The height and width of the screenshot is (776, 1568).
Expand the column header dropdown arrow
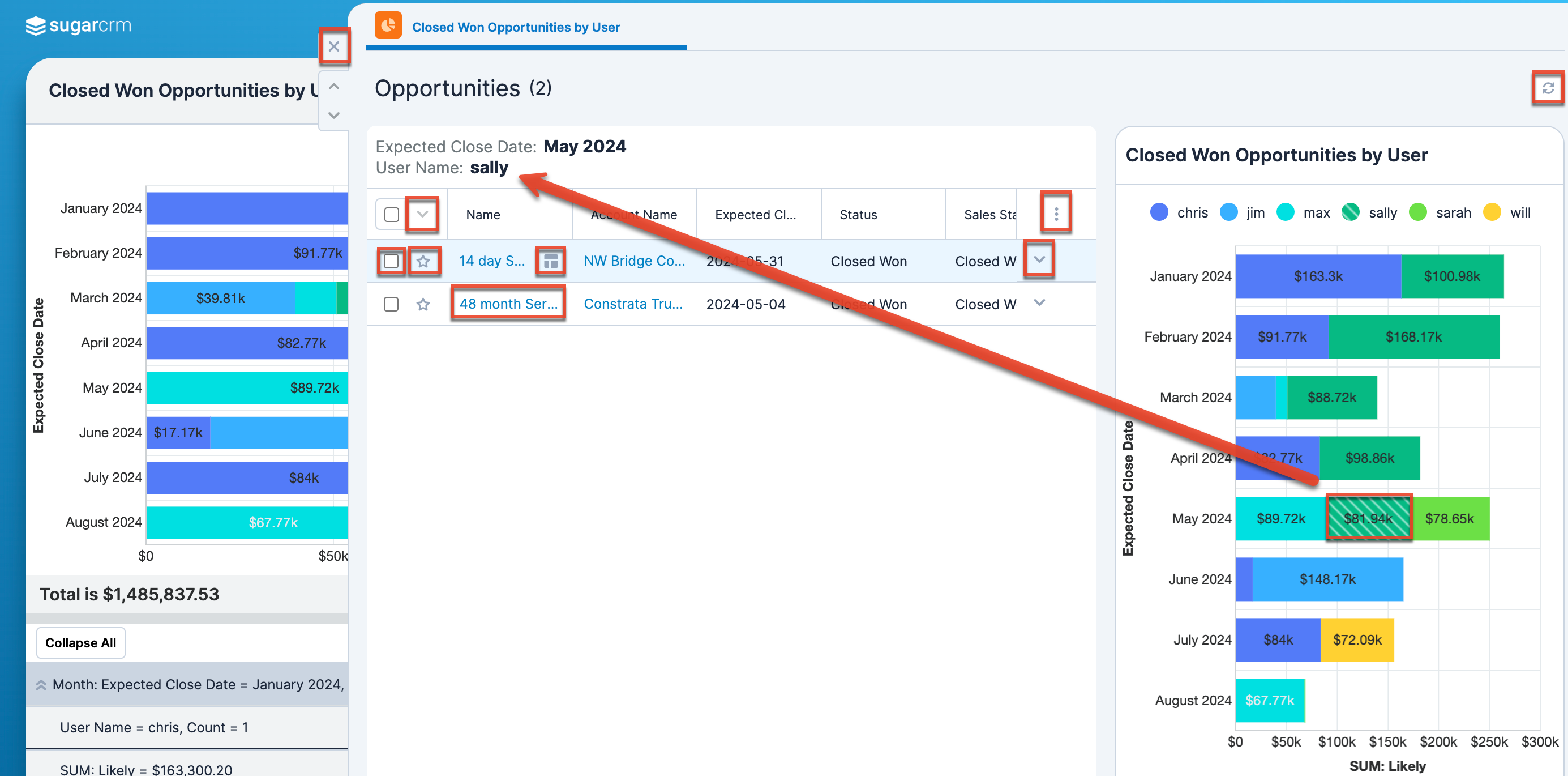(x=421, y=213)
